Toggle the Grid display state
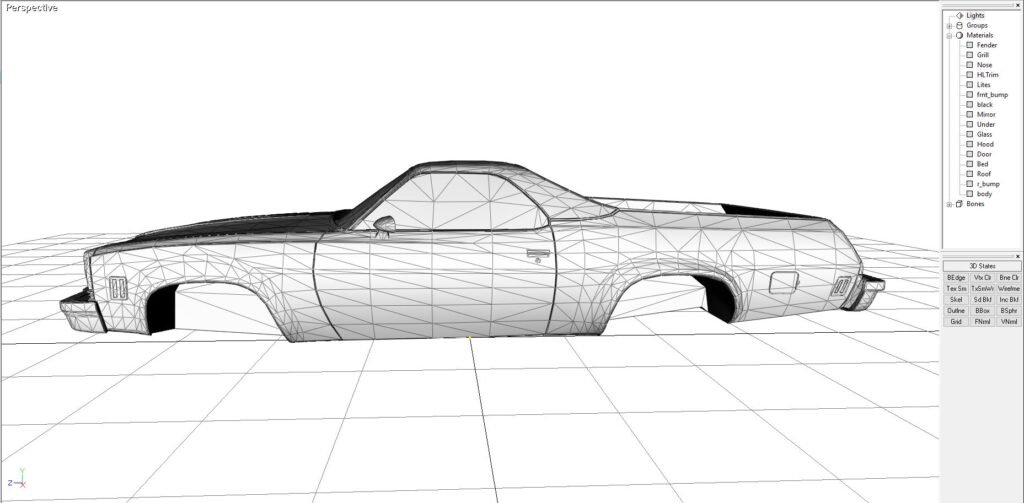 pos(956,321)
